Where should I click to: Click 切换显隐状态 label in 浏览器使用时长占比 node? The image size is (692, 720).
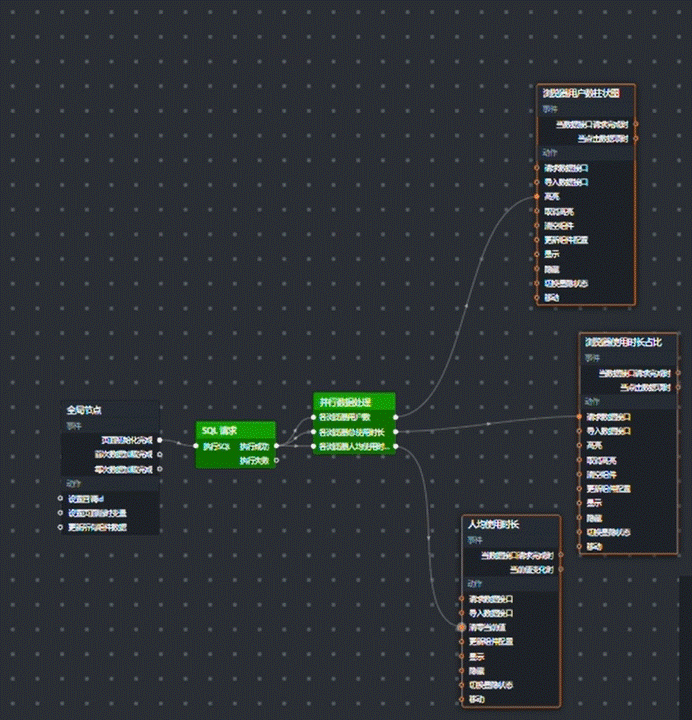609,532
